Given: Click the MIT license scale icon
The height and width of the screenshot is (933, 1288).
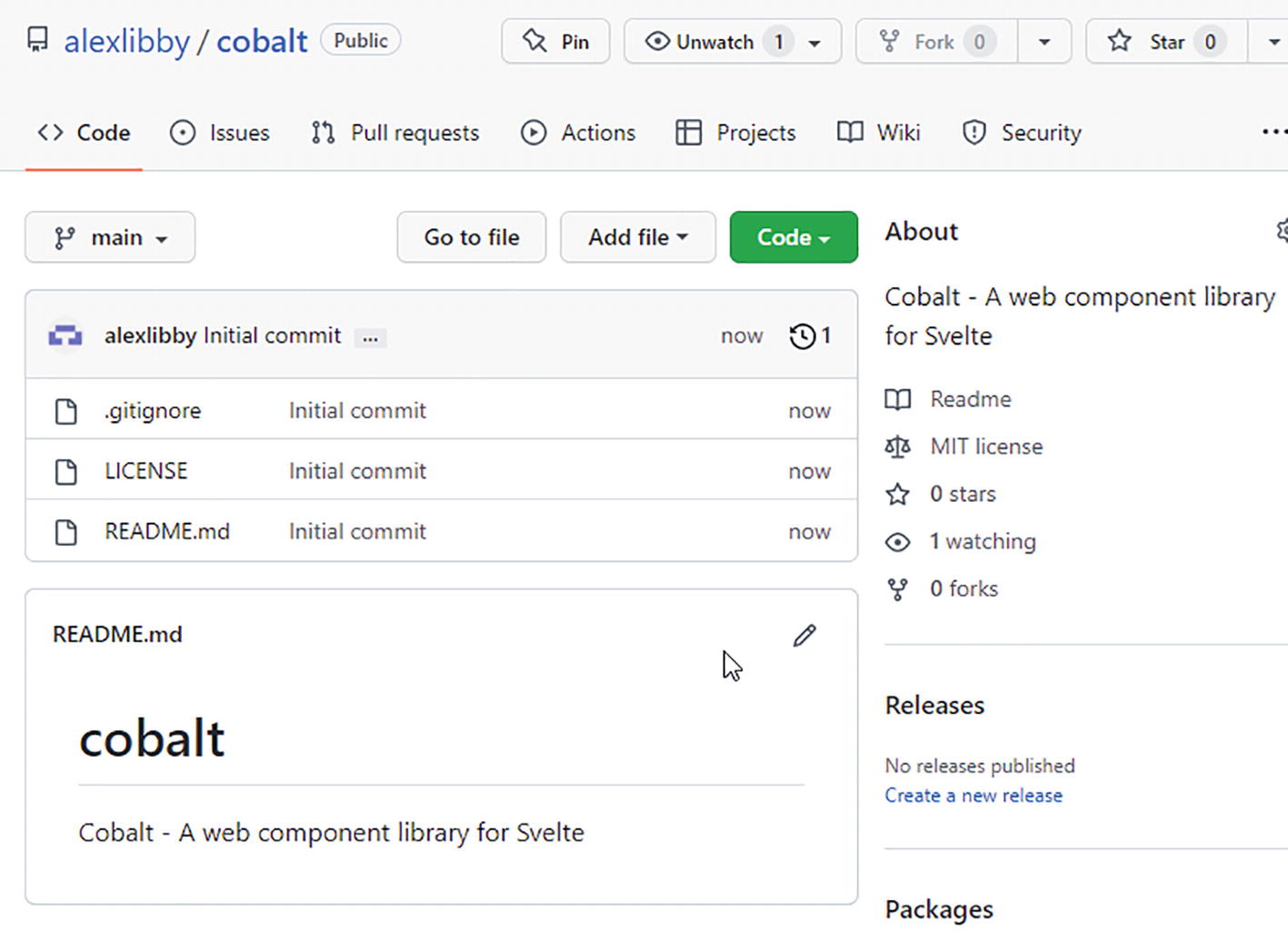Looking at the screenshot, I should tap(897, 446).
